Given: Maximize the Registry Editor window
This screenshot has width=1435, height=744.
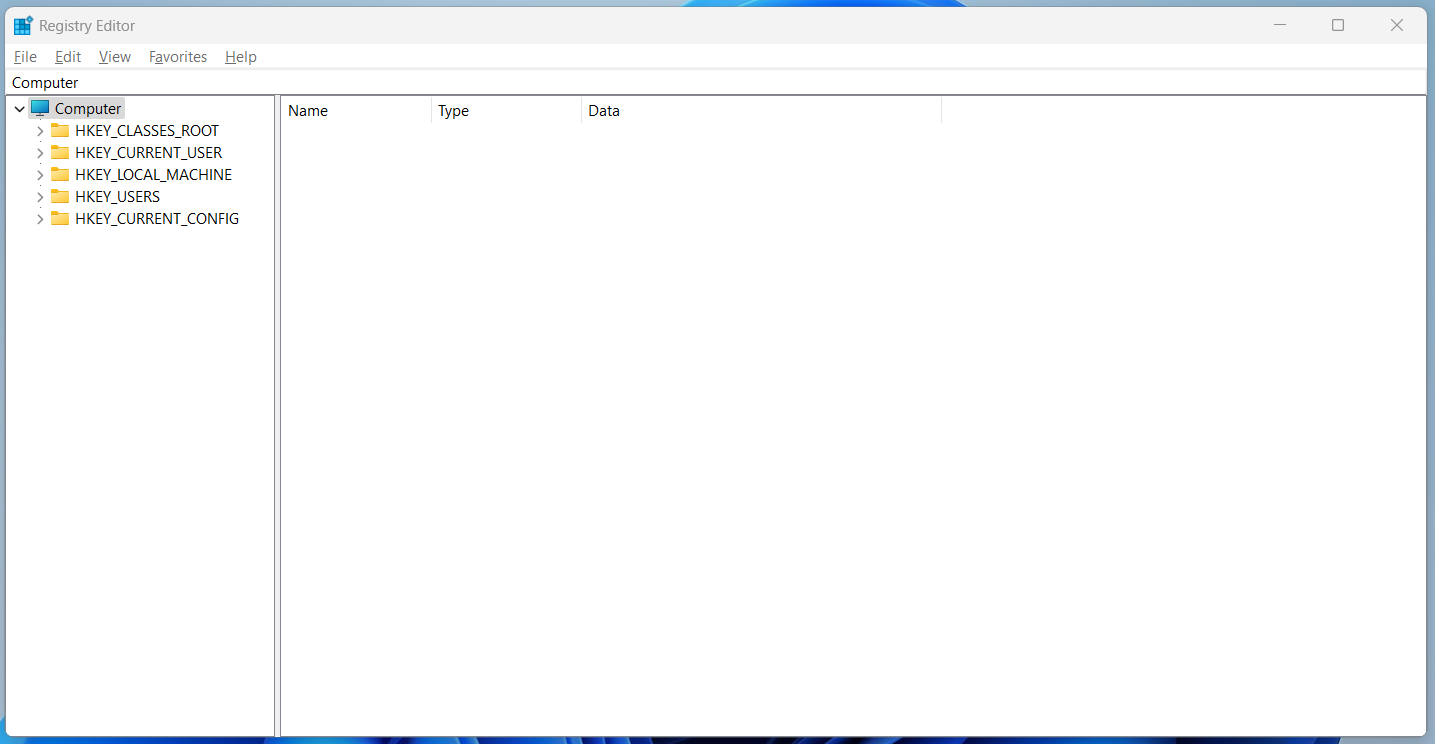Looking at the screenshot, I should click(1338, 25).
